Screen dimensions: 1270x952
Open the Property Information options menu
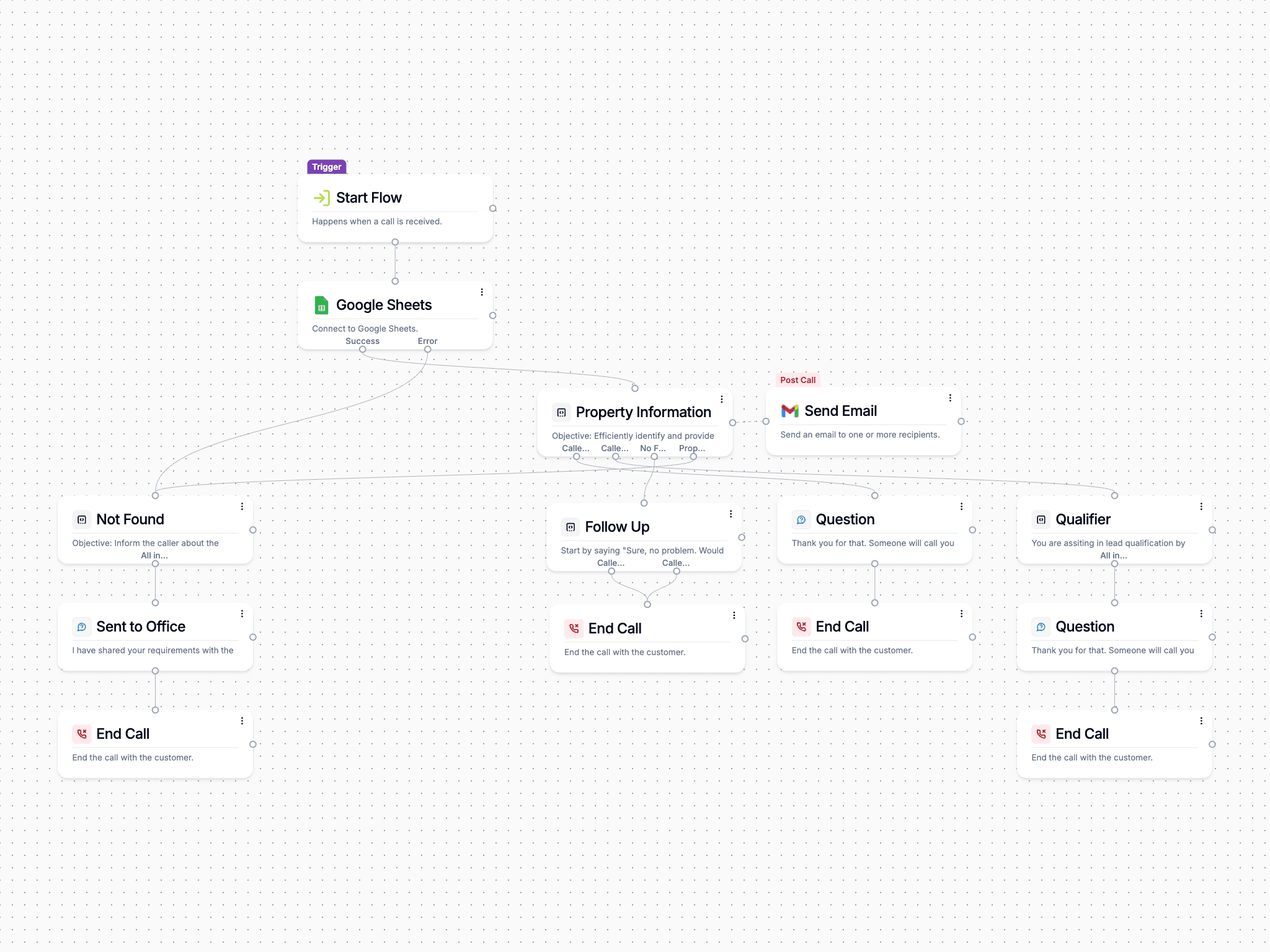tap(721, 399)
